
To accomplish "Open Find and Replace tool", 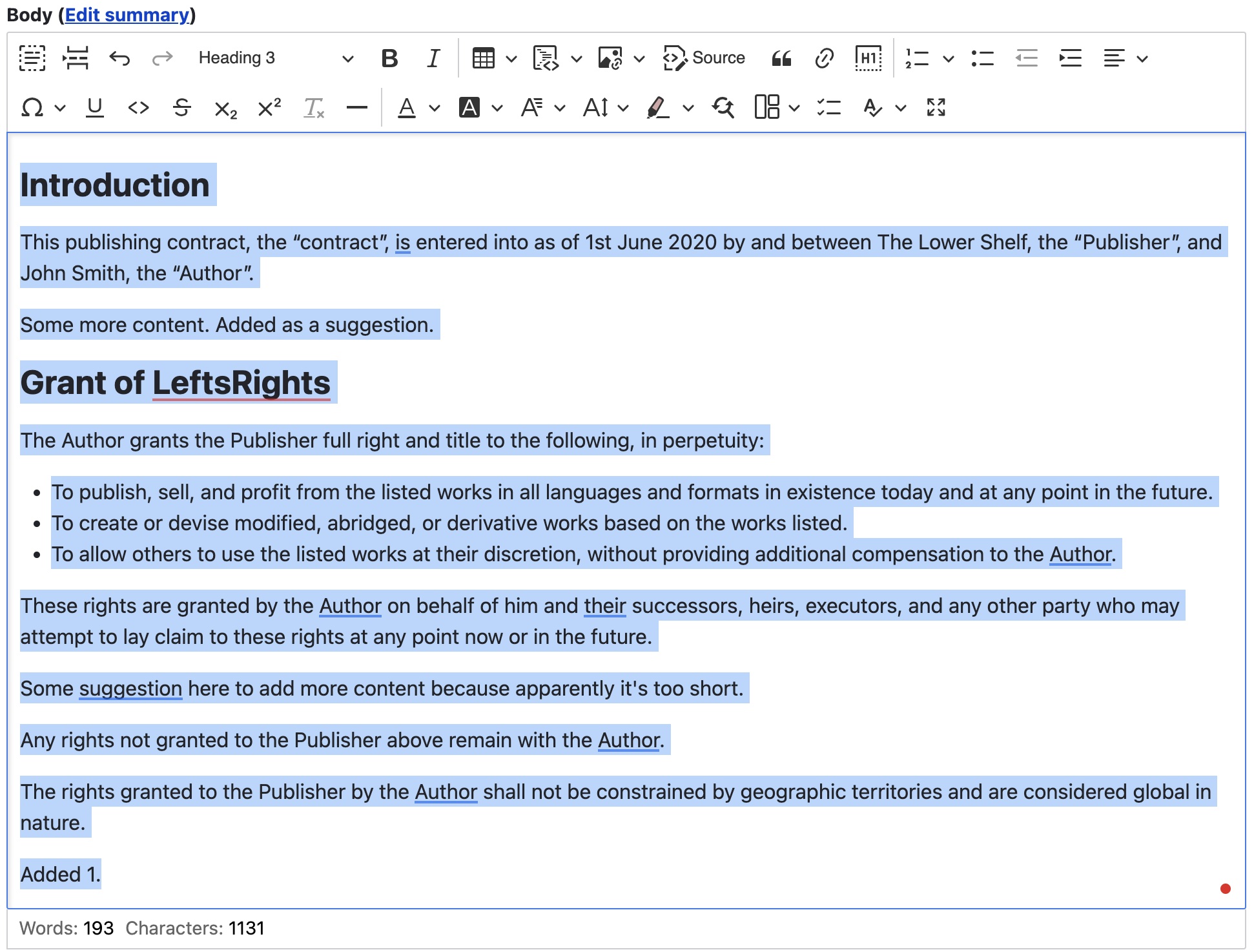I will (723, 107).
